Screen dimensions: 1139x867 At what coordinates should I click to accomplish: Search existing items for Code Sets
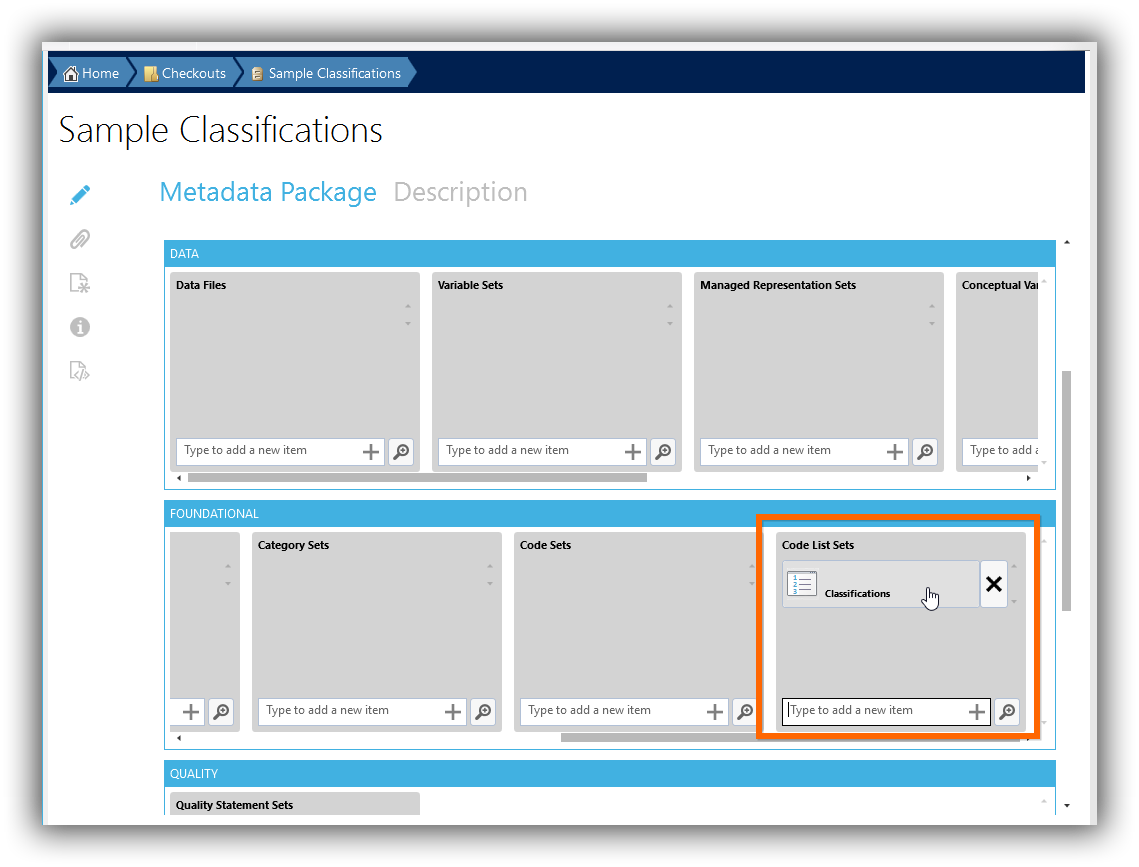click(x=745, y=712)
